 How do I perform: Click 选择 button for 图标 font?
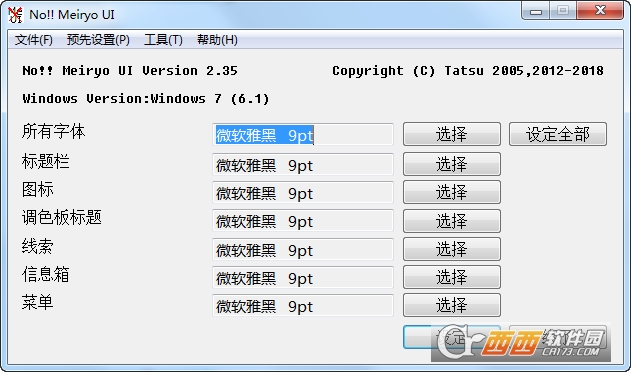coord(452,192)
